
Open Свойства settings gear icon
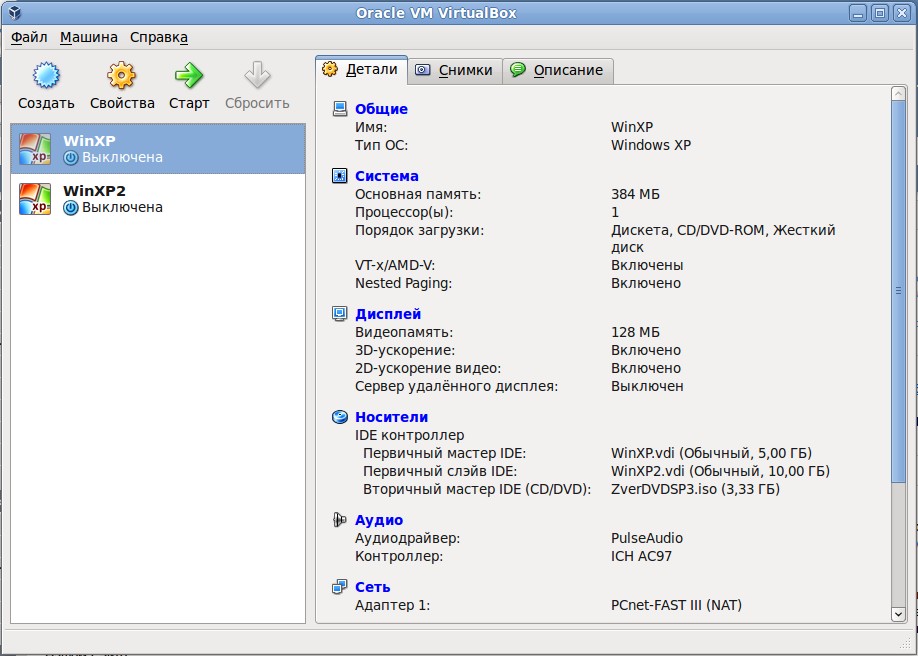coord(121,76)
